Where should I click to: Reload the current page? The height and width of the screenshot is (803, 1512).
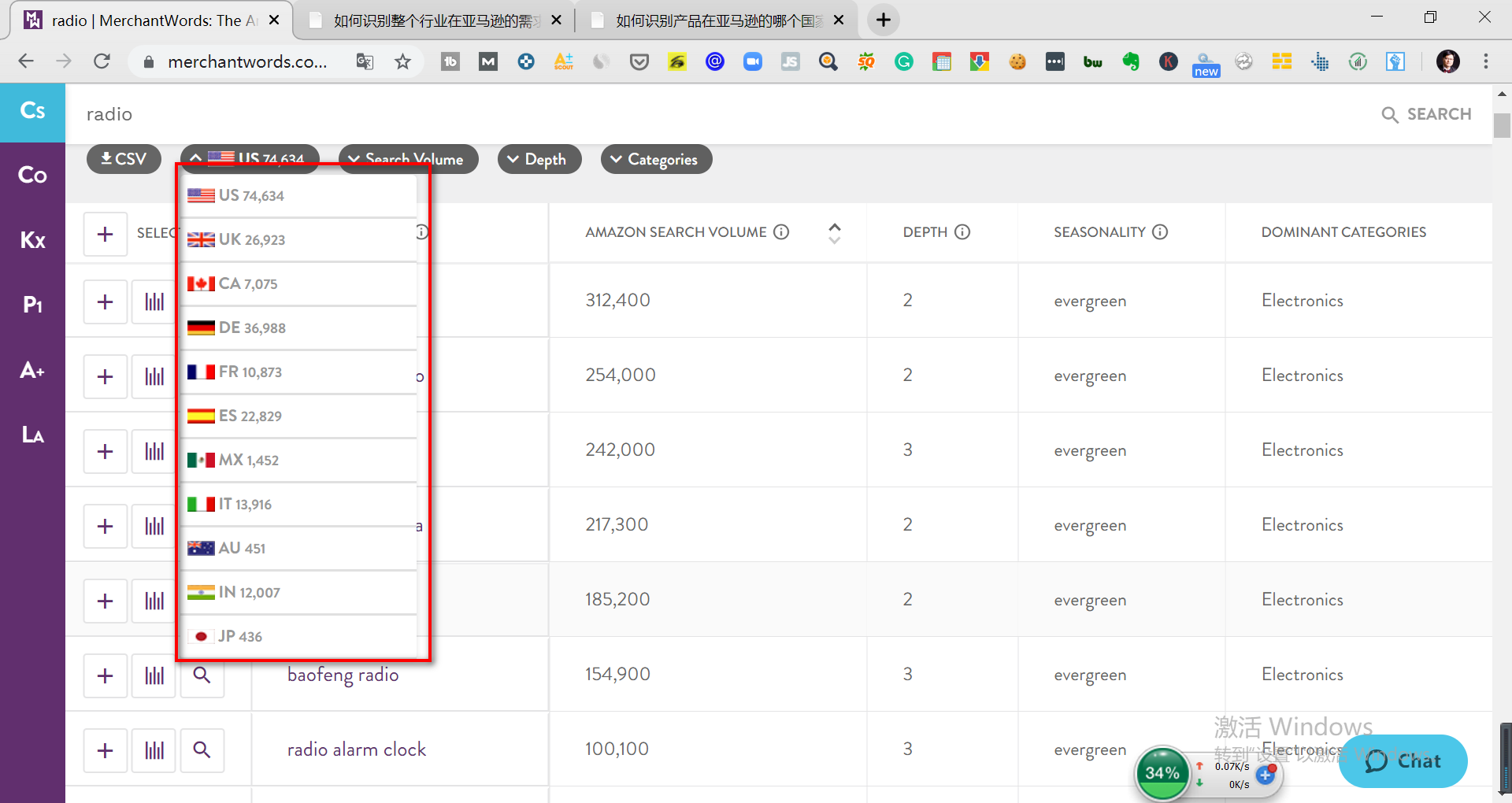click(x=102, y=61)
